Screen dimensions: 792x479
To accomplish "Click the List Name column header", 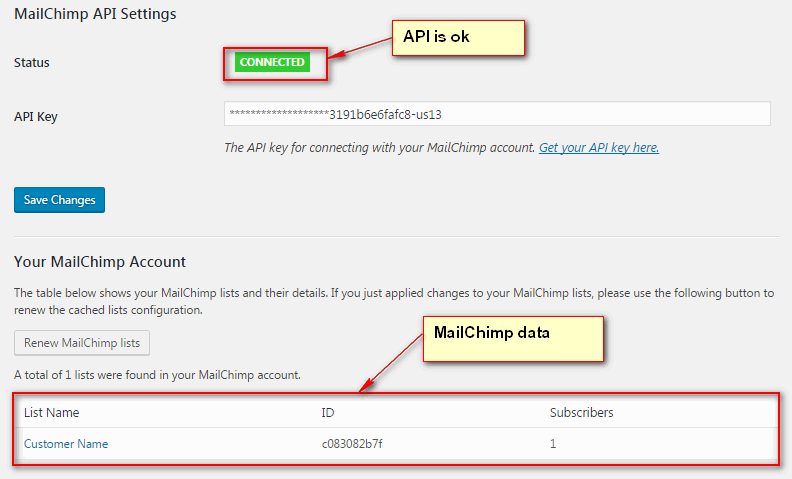I will (52, 413).
